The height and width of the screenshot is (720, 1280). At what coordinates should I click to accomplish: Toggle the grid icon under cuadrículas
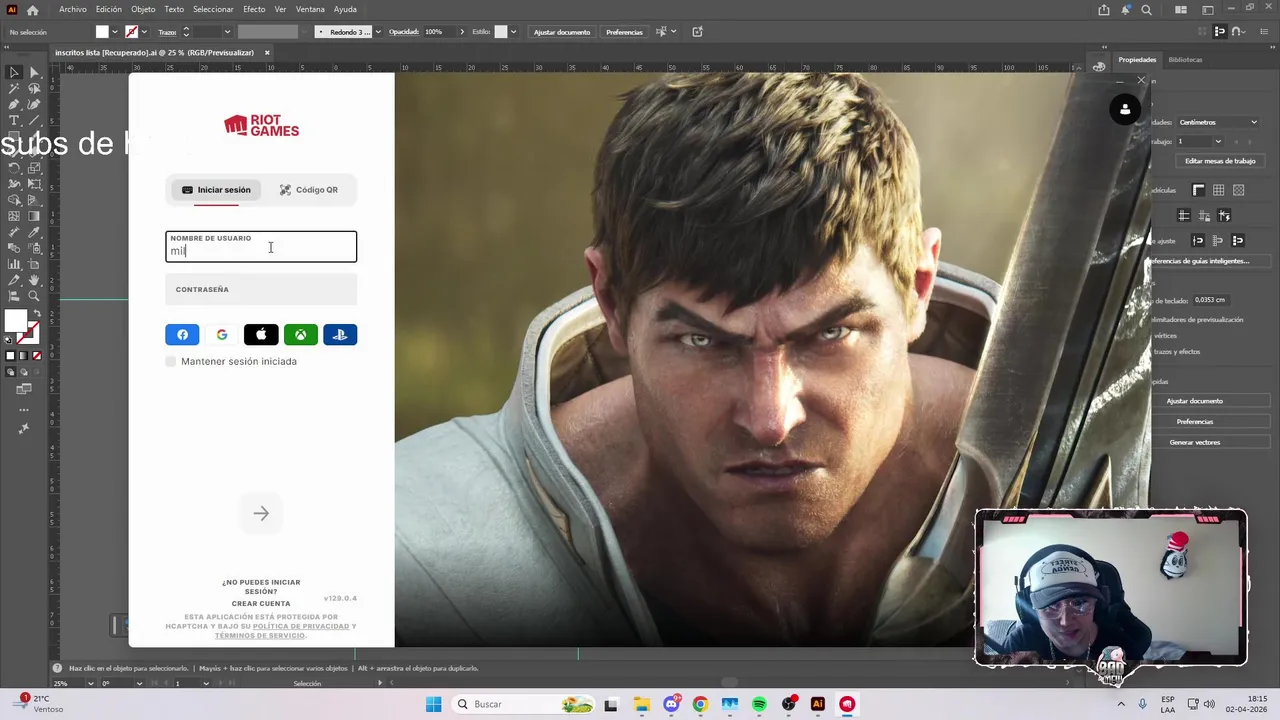[x=1218, y=190]
